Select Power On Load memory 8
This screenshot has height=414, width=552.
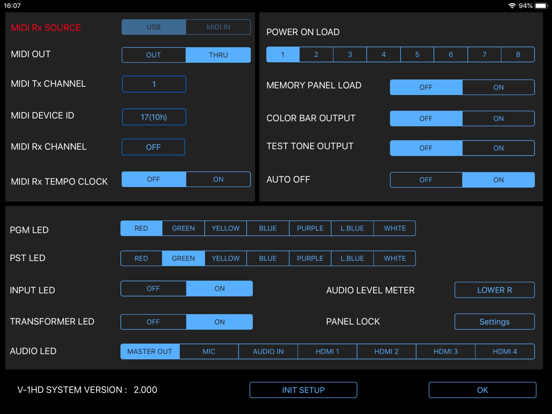[x=518, y=55]
